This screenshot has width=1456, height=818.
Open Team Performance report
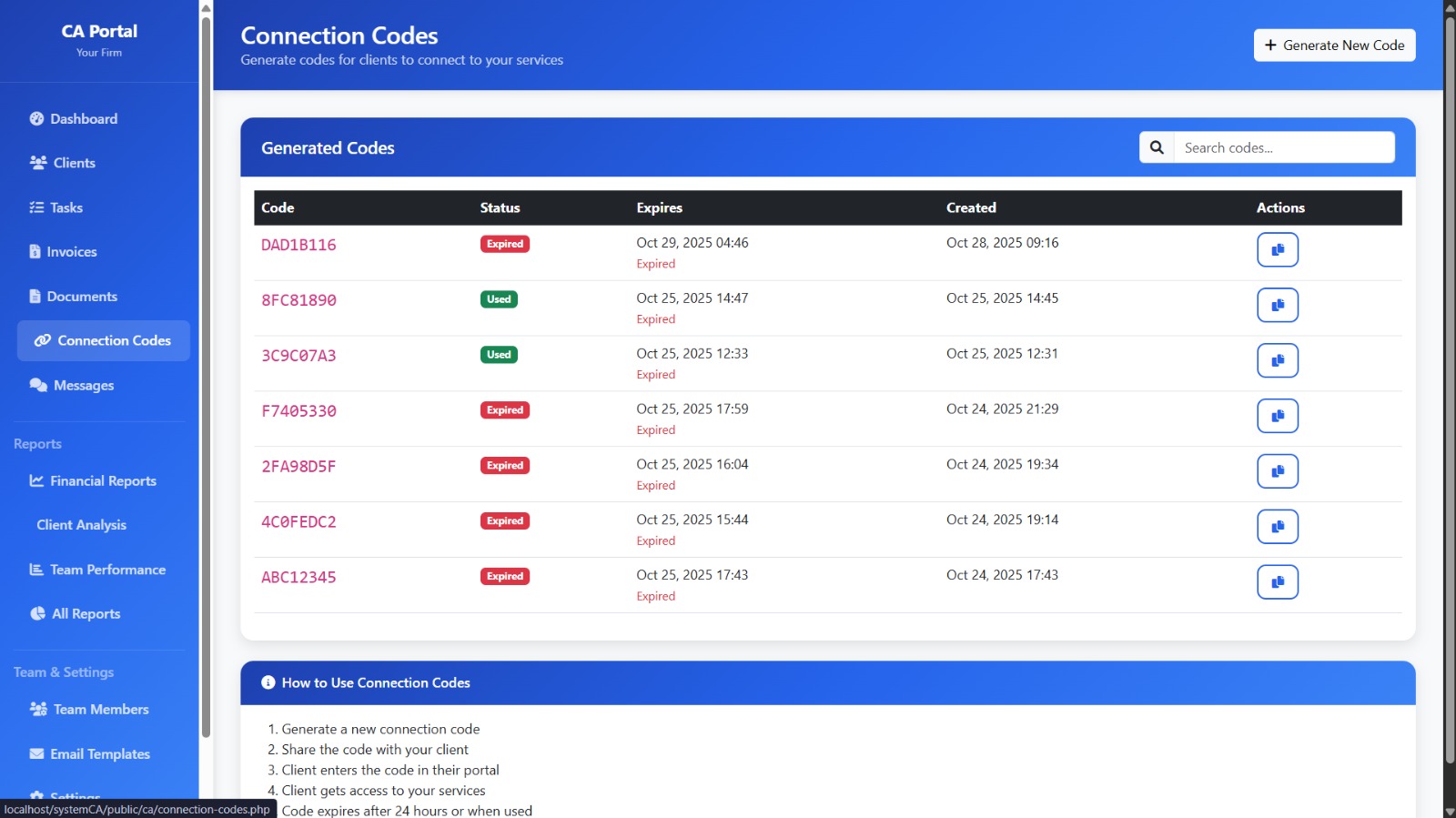[107, 570]
